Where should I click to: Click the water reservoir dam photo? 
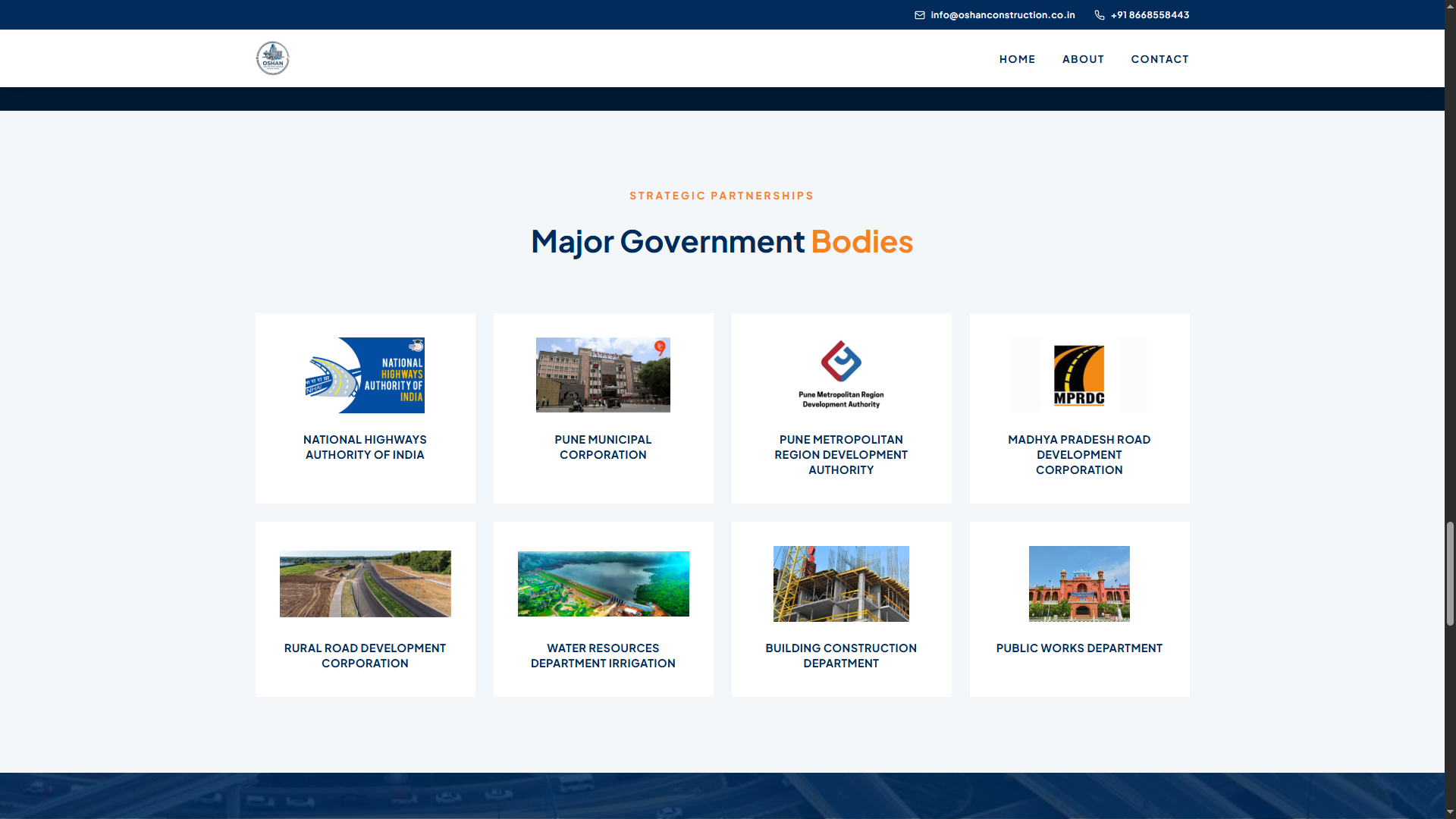[603, 584]
